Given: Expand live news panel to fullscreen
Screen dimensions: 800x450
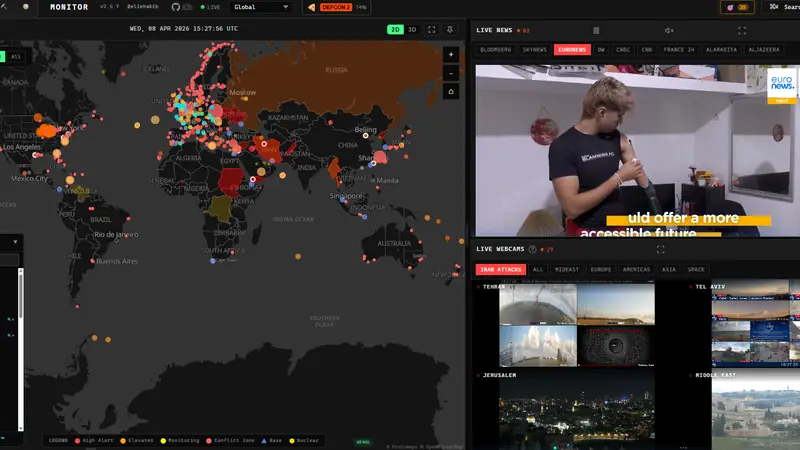Looking at the screenshot, I should (x=742, y=31).
